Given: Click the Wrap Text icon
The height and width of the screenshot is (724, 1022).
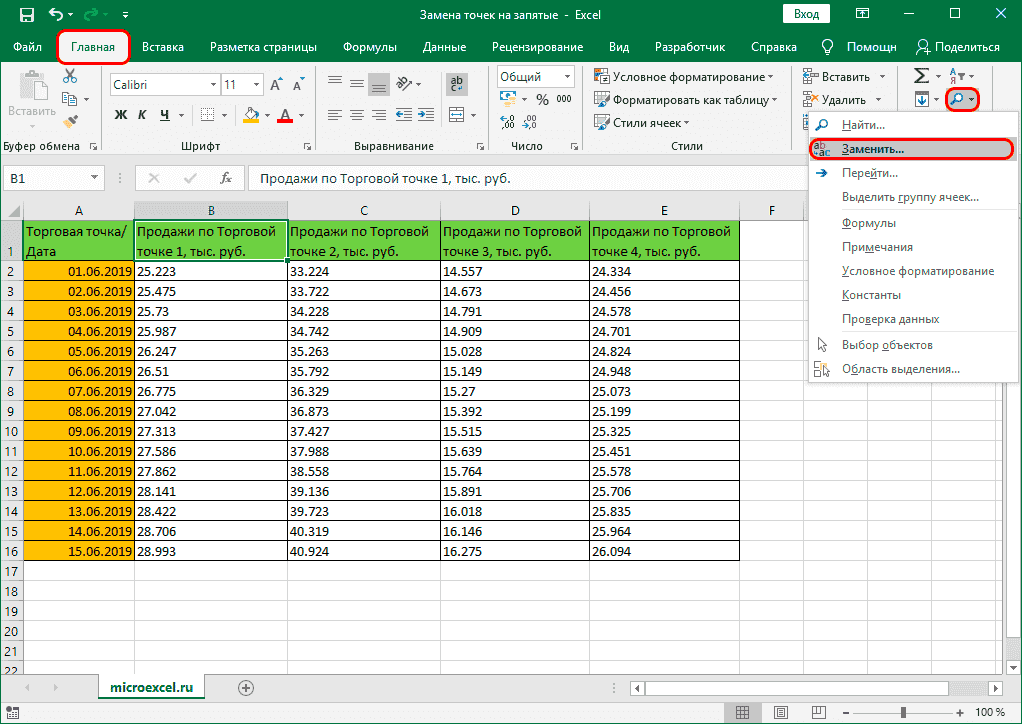Looking at the screenshot, I should [x=457, y=84].
